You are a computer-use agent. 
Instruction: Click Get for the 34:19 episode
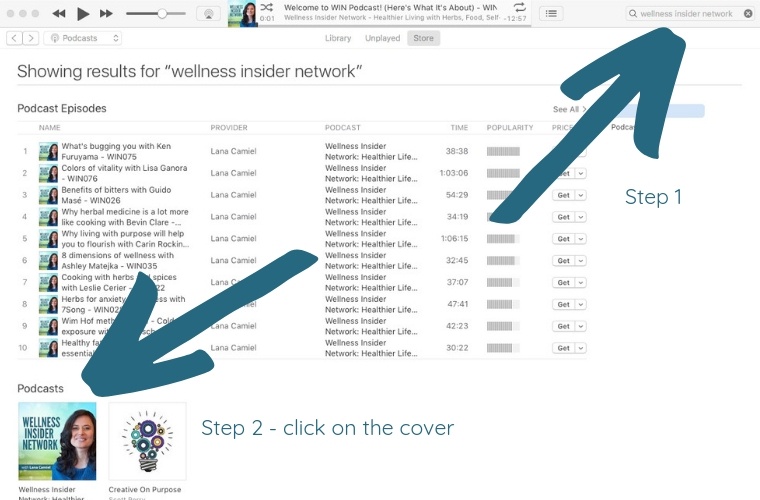tap(563, 217)
